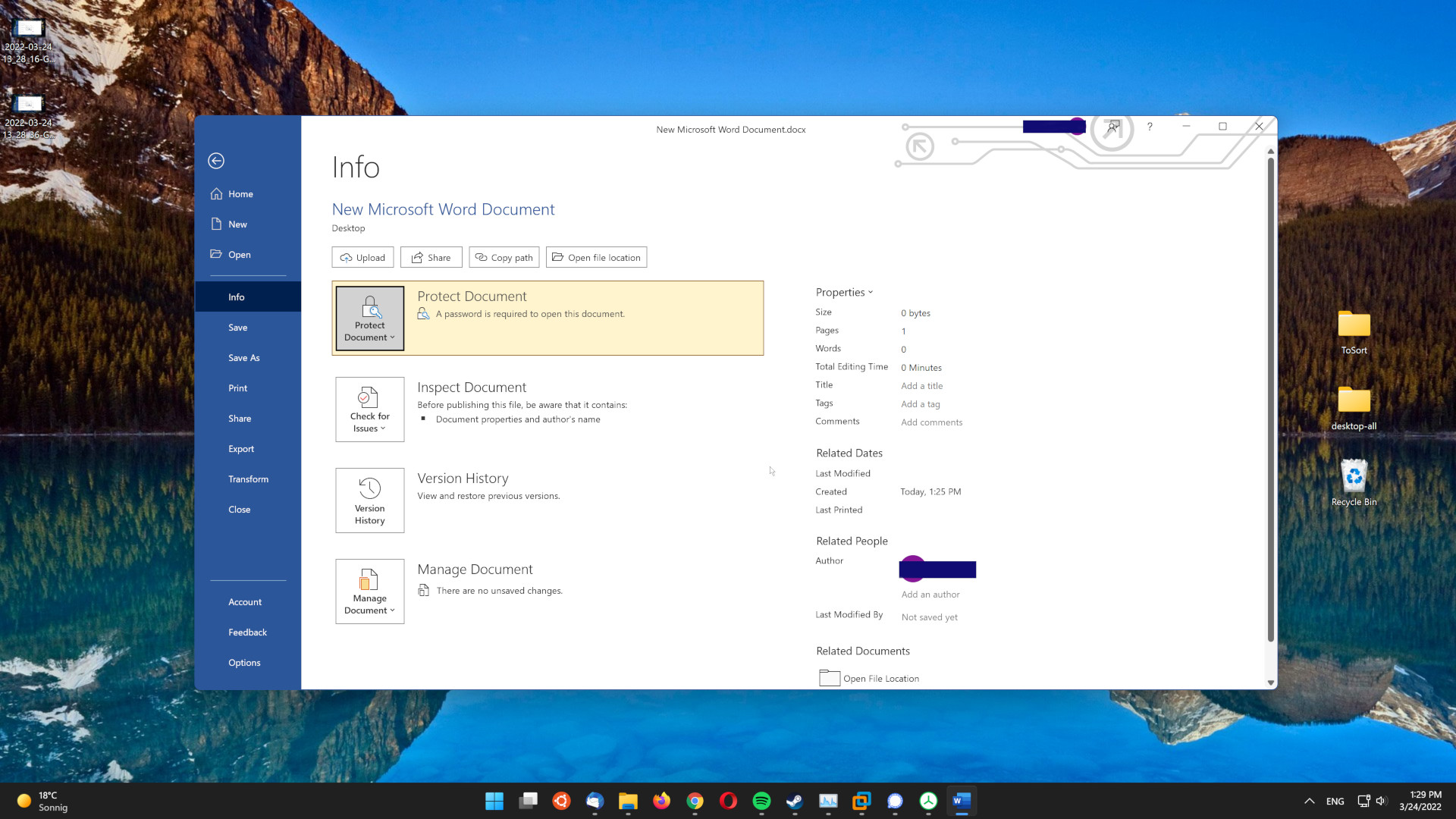Open Google Chrome from the taskbar
This screenshot has width=1456, height=819.
[x=695, y=801]
